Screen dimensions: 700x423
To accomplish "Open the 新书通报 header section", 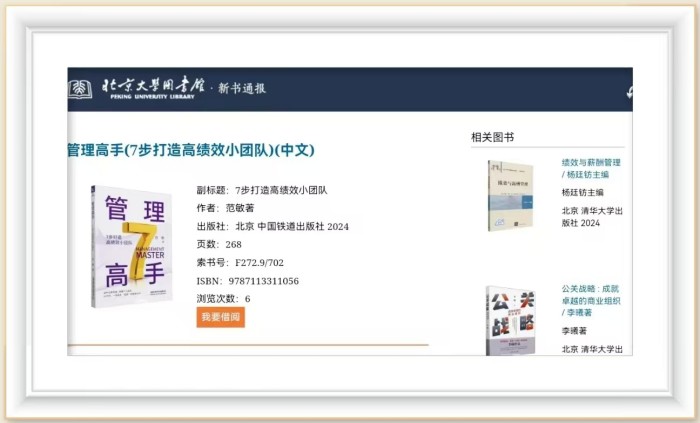I will (x=242, y=89).
